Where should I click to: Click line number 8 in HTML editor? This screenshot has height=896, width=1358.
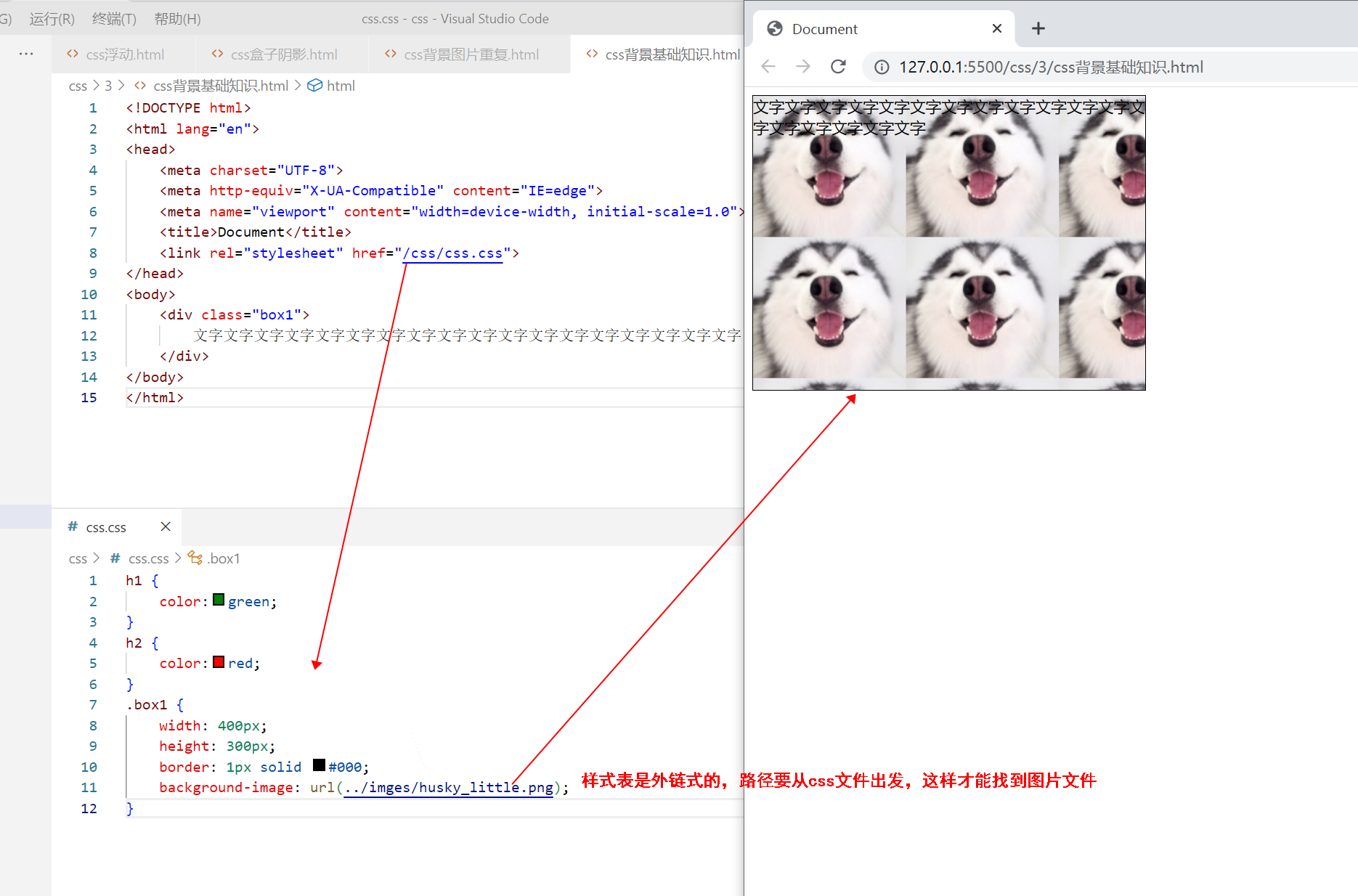[93, 253]
